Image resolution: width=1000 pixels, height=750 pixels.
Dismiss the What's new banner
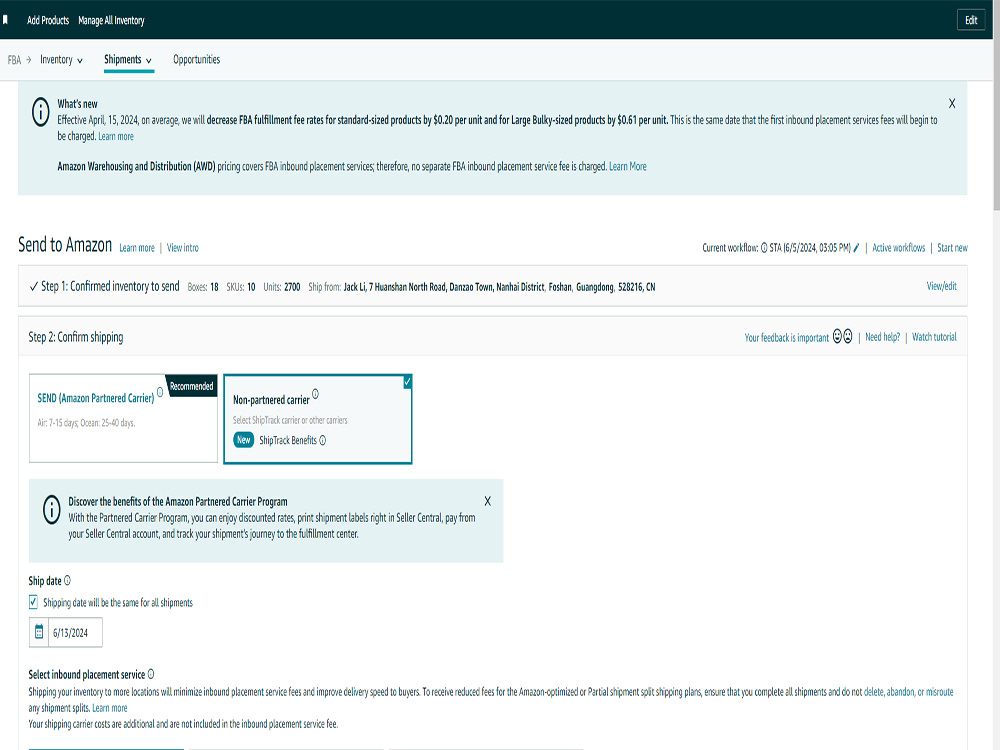(x=952, y=103)
